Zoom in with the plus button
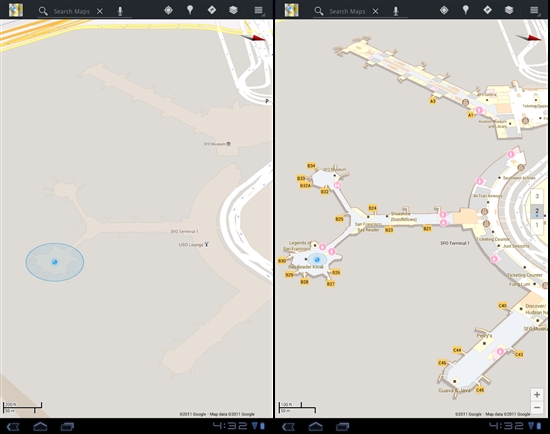This screenshot has height=434, width=550. (537, 394)
